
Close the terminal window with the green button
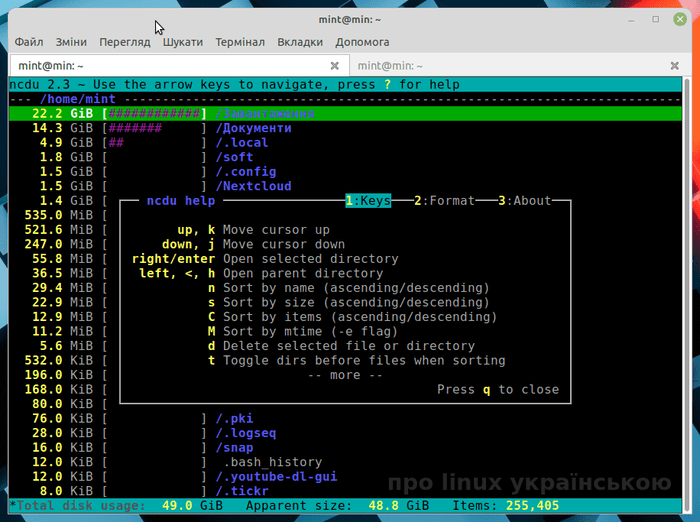click(680, 19)
